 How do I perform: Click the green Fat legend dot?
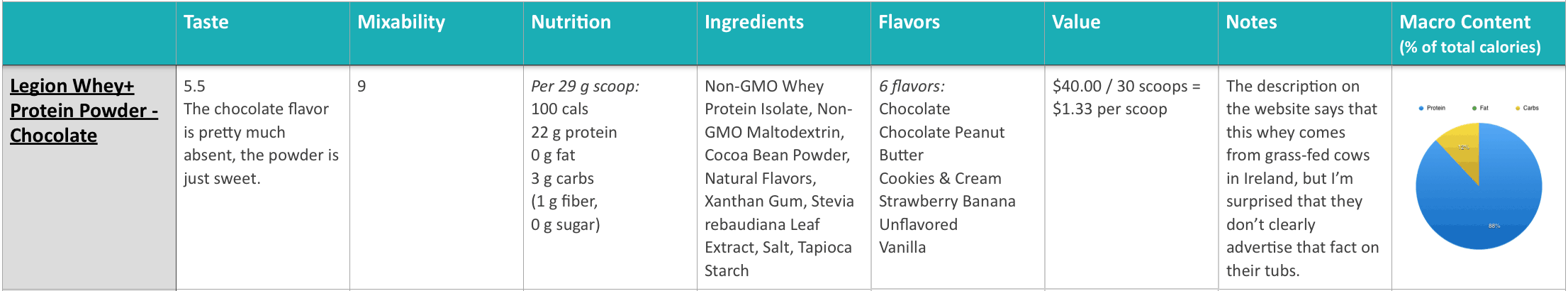[x=1474, y=109]
